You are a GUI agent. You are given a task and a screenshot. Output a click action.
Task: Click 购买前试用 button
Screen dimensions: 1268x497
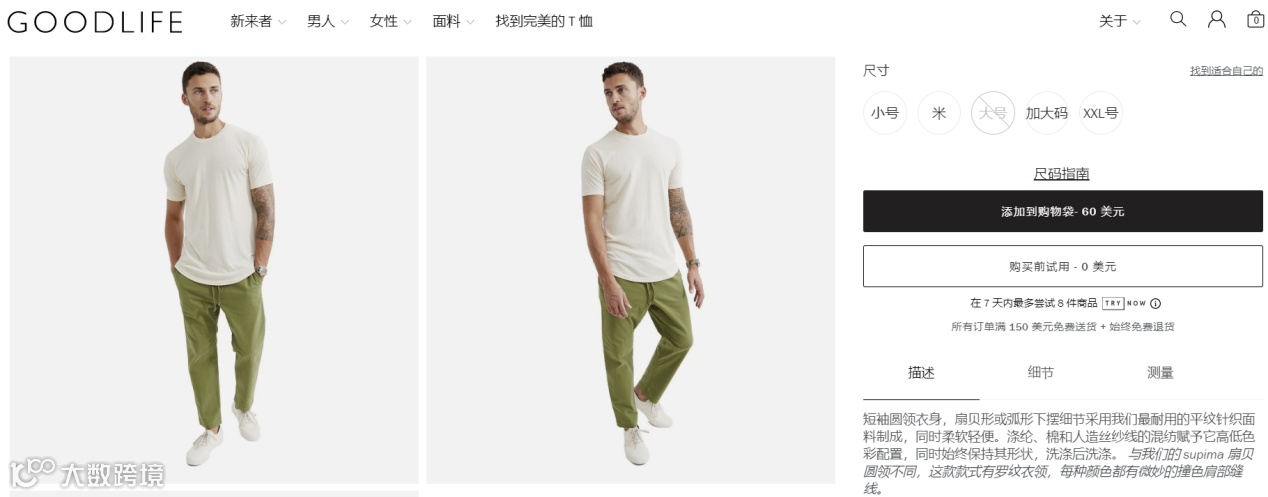click(x=1063, y=266)
